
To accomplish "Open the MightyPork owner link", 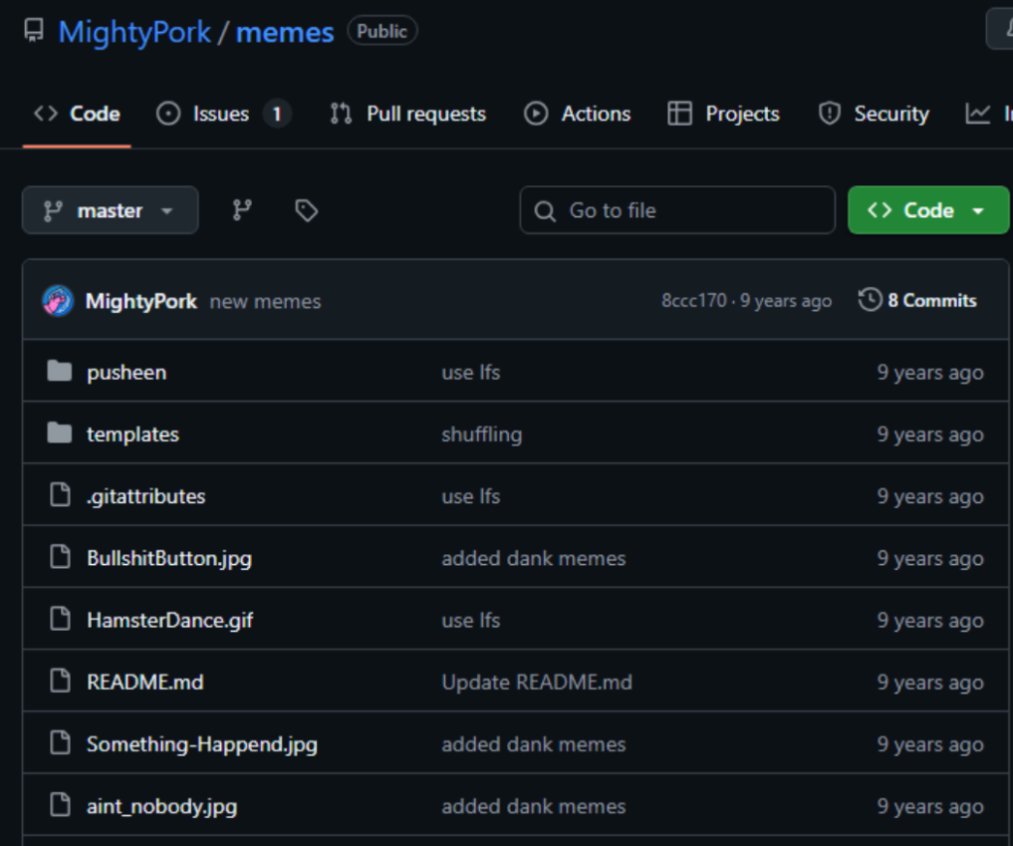I will 134,32.
